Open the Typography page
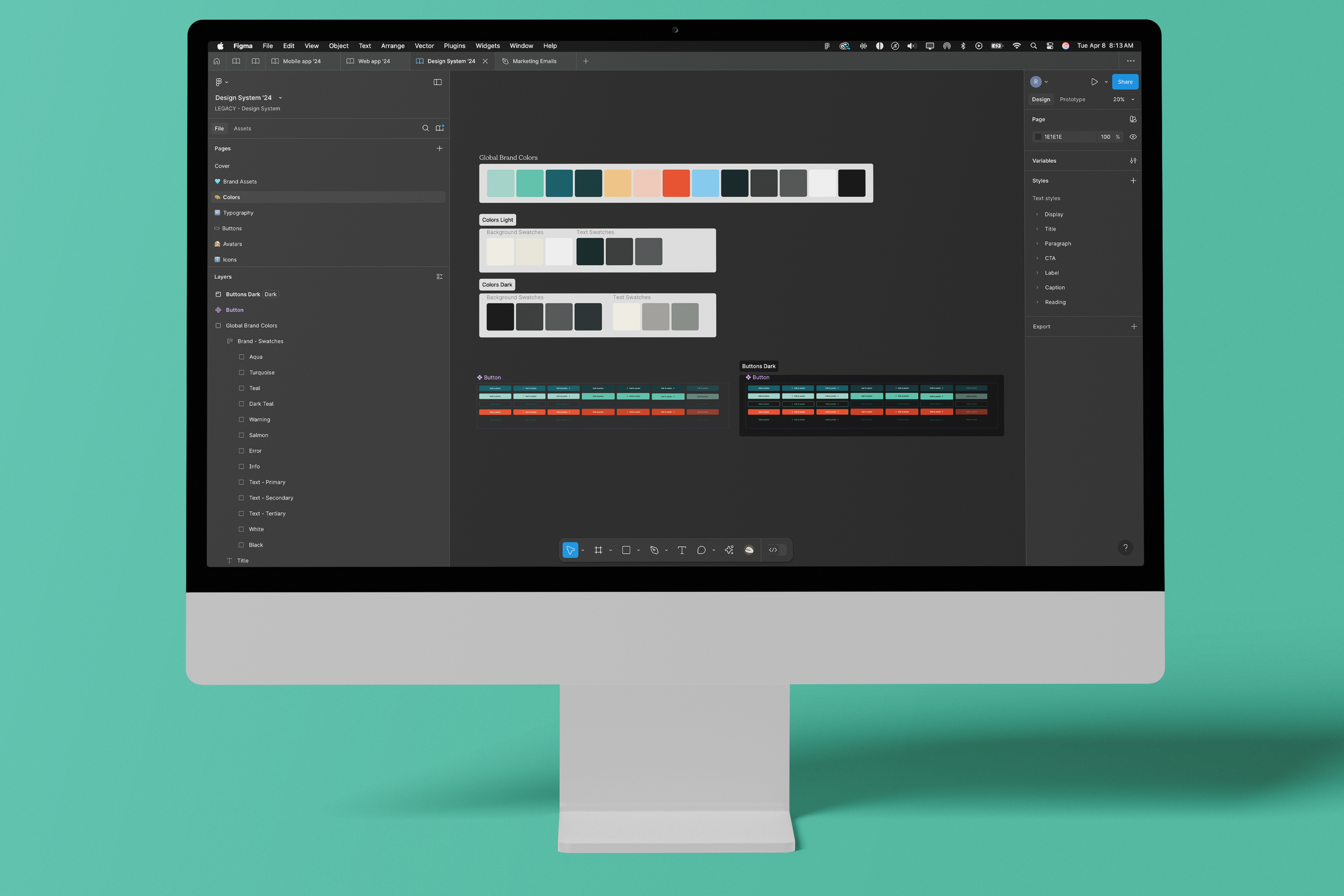This screenshot has height=896, width=1344. pyautogui.click(x=238, y=212)
